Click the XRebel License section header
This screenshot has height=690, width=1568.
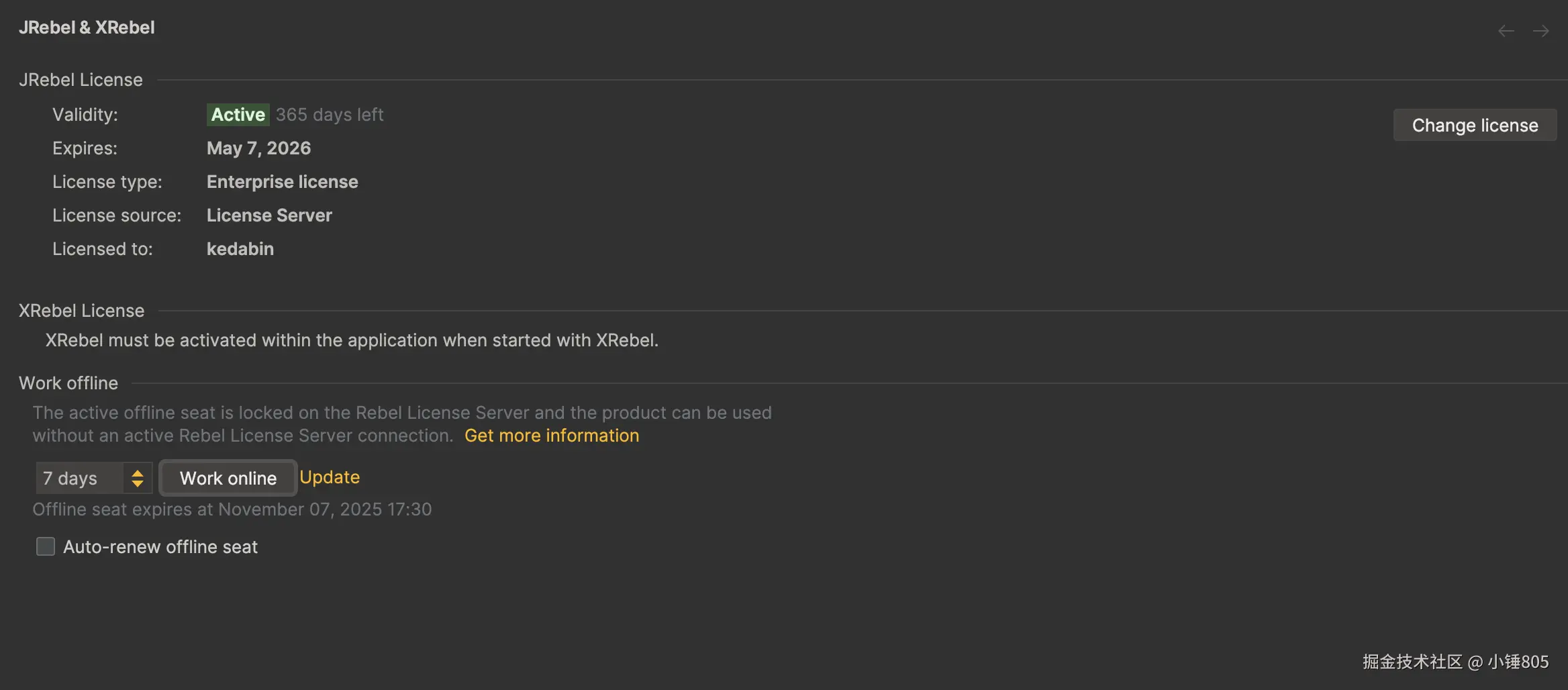click(81, 311)
